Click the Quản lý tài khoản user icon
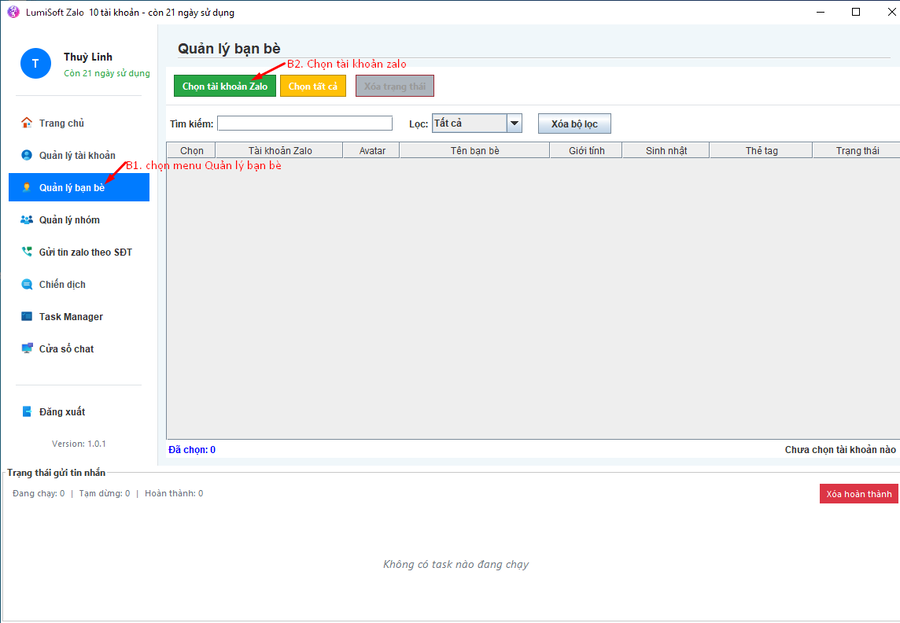900x623 pixels. [27, 155]
